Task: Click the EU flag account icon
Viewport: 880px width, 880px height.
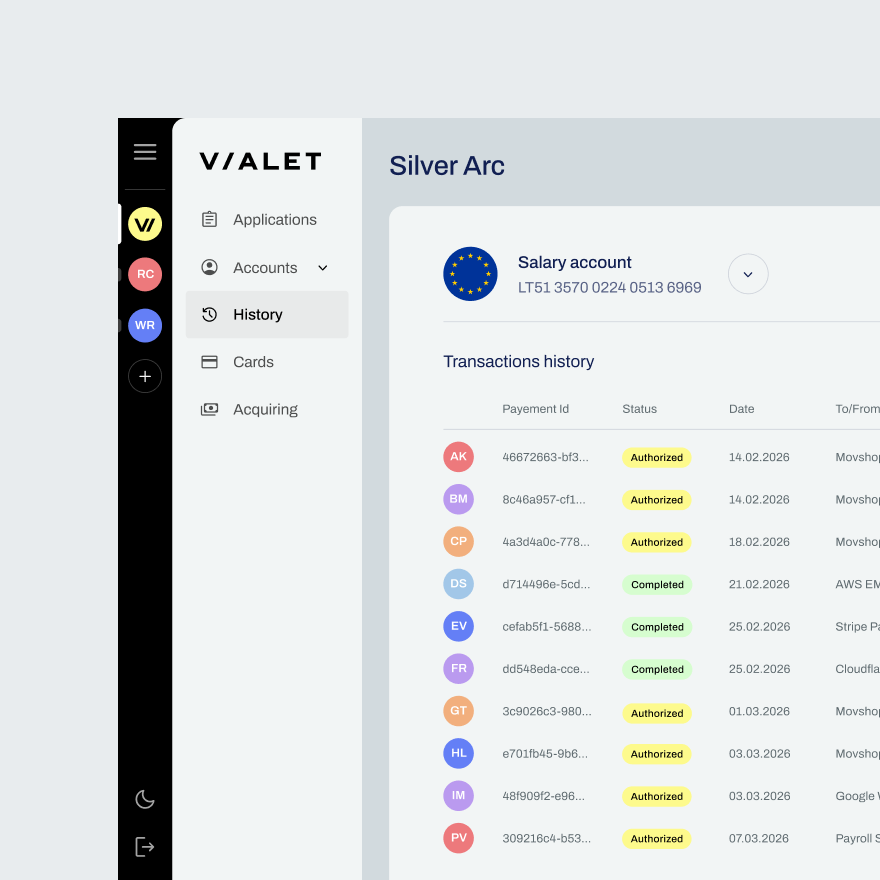Action: (x=470, y=274)
